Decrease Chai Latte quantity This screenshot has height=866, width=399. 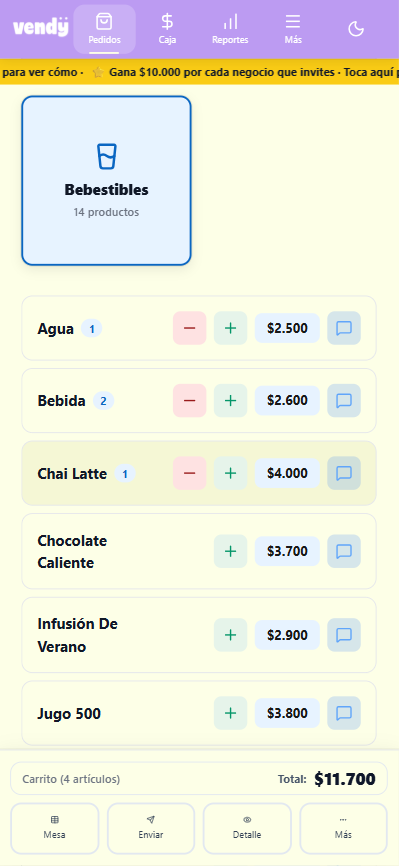coord(190,473)
